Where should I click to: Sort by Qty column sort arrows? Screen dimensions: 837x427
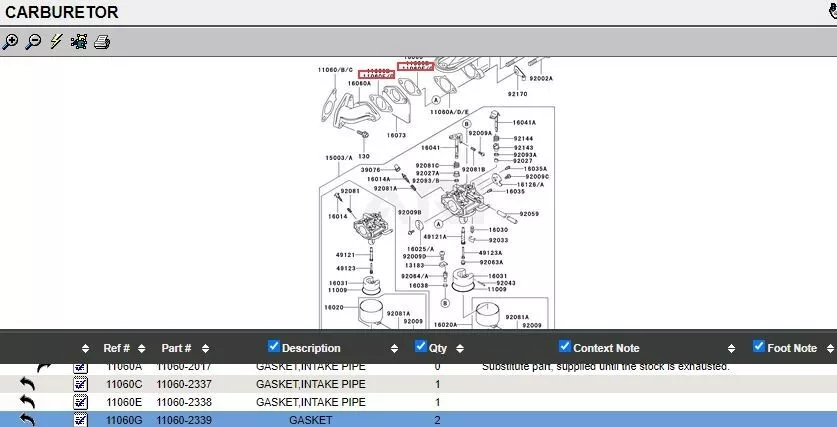pyautogui.click(x=460, y=348)
